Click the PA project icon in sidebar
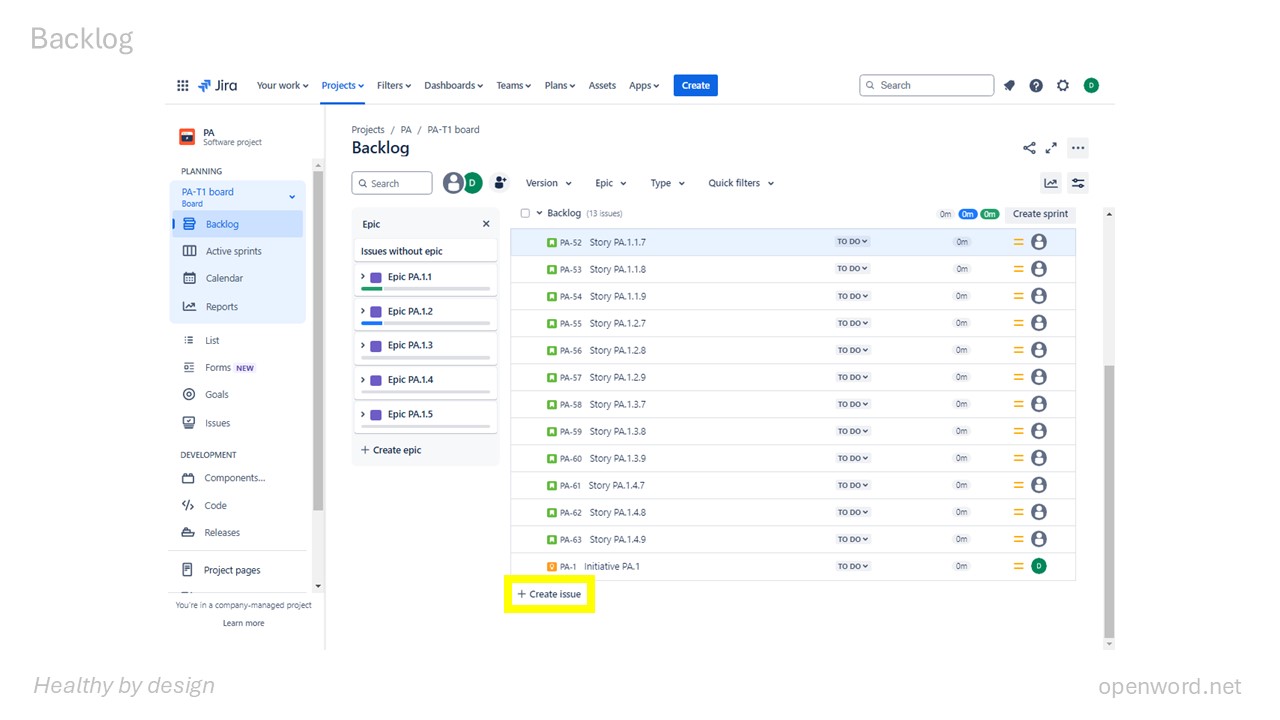This screenshot has width=1280, height=720. tap(187, 137)
